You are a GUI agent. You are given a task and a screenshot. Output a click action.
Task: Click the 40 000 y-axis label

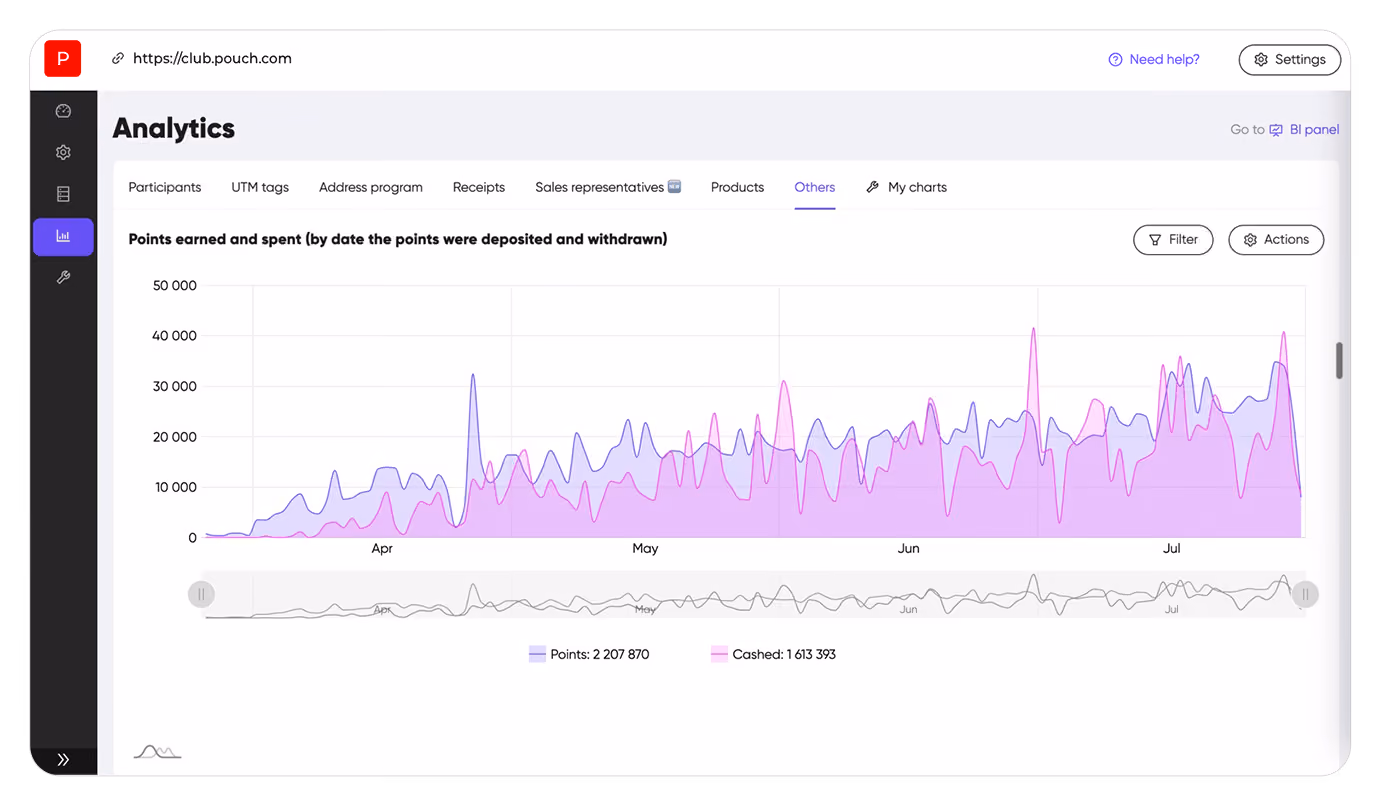pos(175,336)
